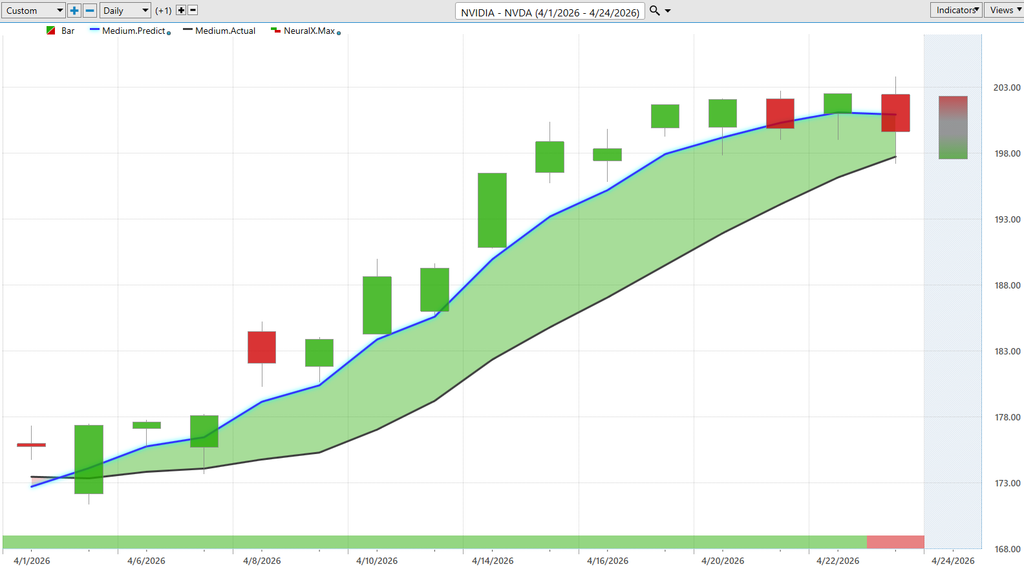Click the 188.00 price axis label
1024x570 pixels.
click(x=1007, y=285)
